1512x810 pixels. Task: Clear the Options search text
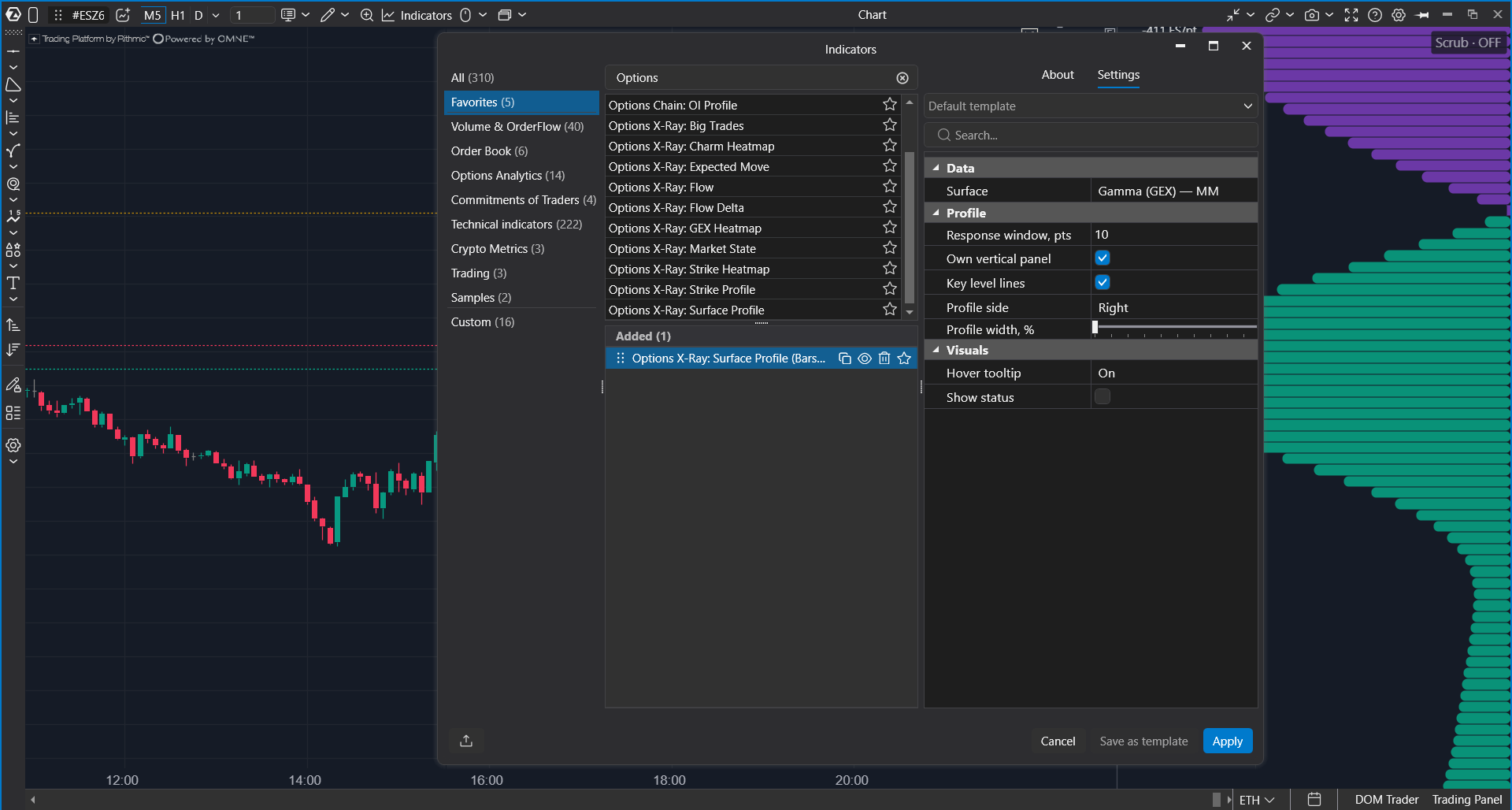[x=902, y=78]
